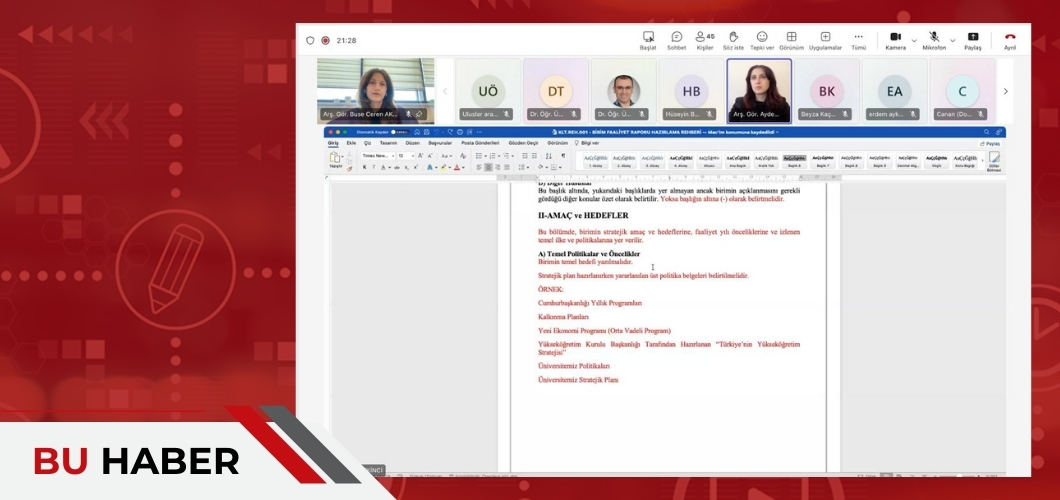
Task: Switch to the Gözden Geçir tab
Action: pos(523,143)
